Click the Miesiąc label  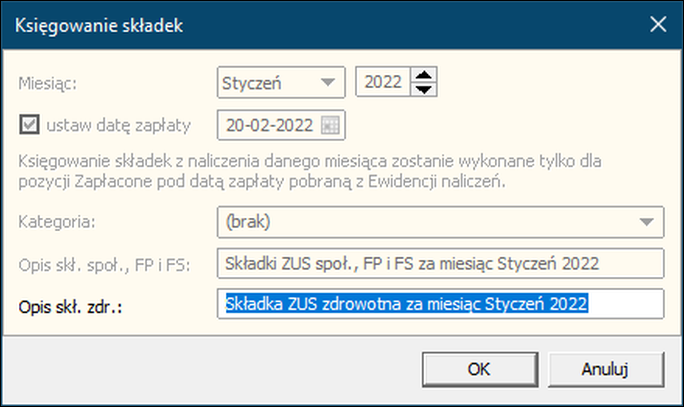(x=48, y=83)
